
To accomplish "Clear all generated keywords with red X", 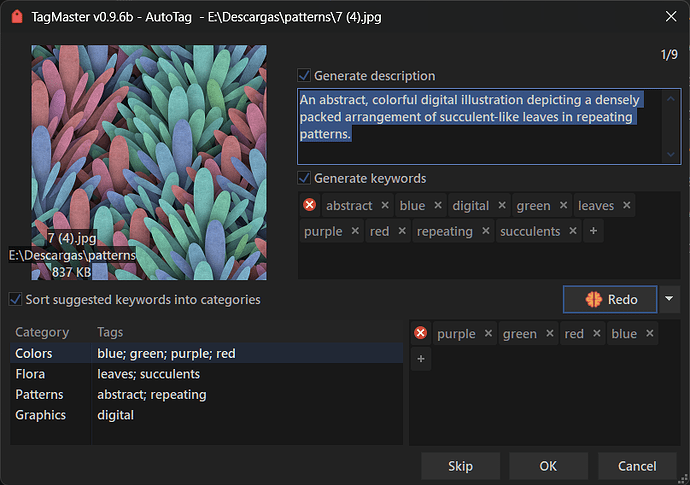I will pyautogui.click(x=310, y=206).
